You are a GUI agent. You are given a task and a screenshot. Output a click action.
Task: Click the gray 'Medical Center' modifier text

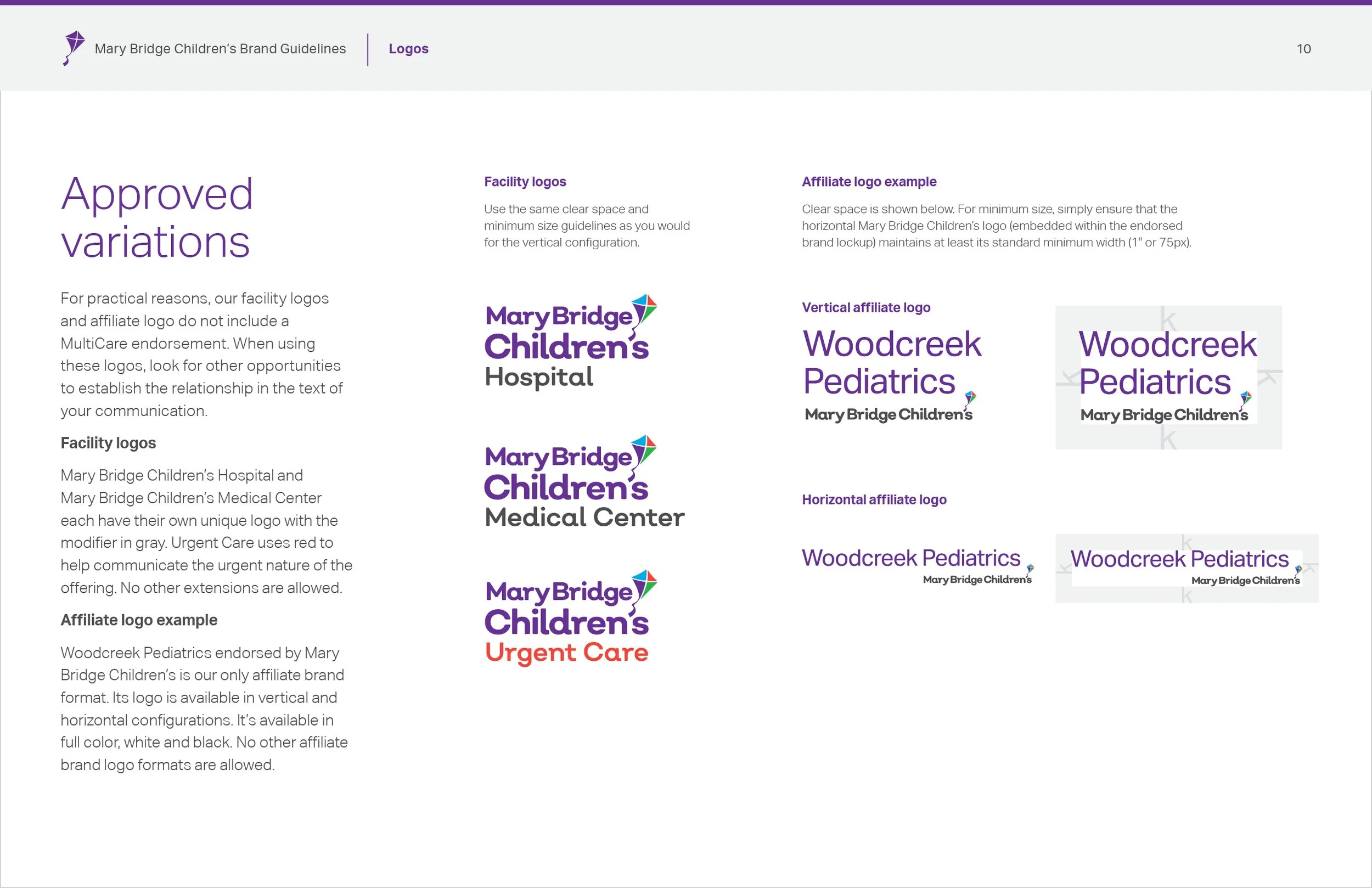[x=584, y=516]
